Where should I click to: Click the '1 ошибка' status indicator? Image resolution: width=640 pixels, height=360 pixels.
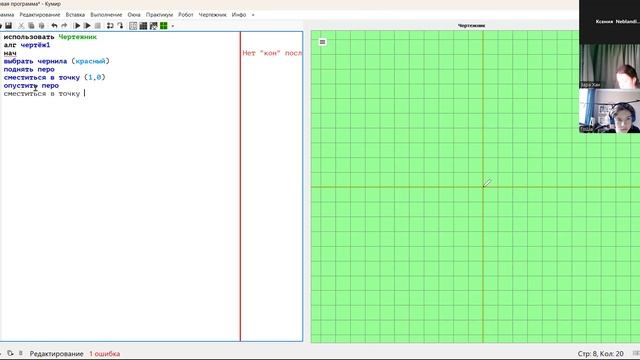tap(104, 354)
